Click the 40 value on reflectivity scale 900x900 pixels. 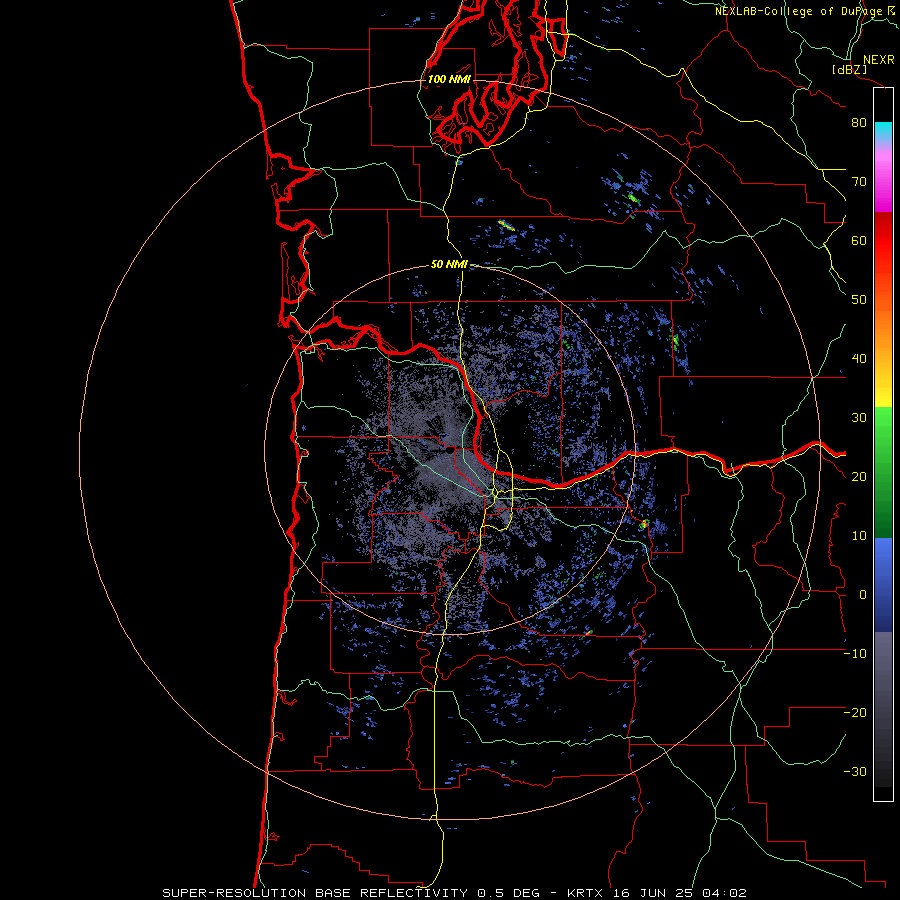pyautogui.click(x=859, y=359)
